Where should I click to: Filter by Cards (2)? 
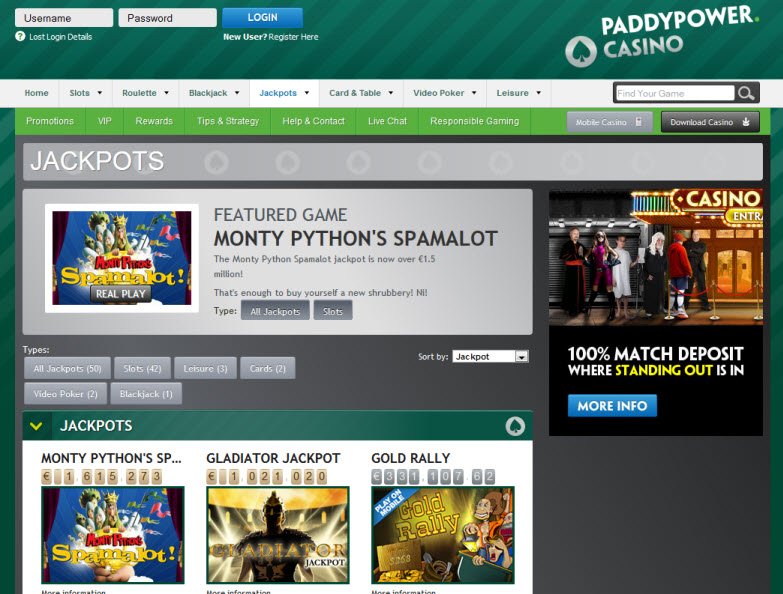tap(268, 368)
